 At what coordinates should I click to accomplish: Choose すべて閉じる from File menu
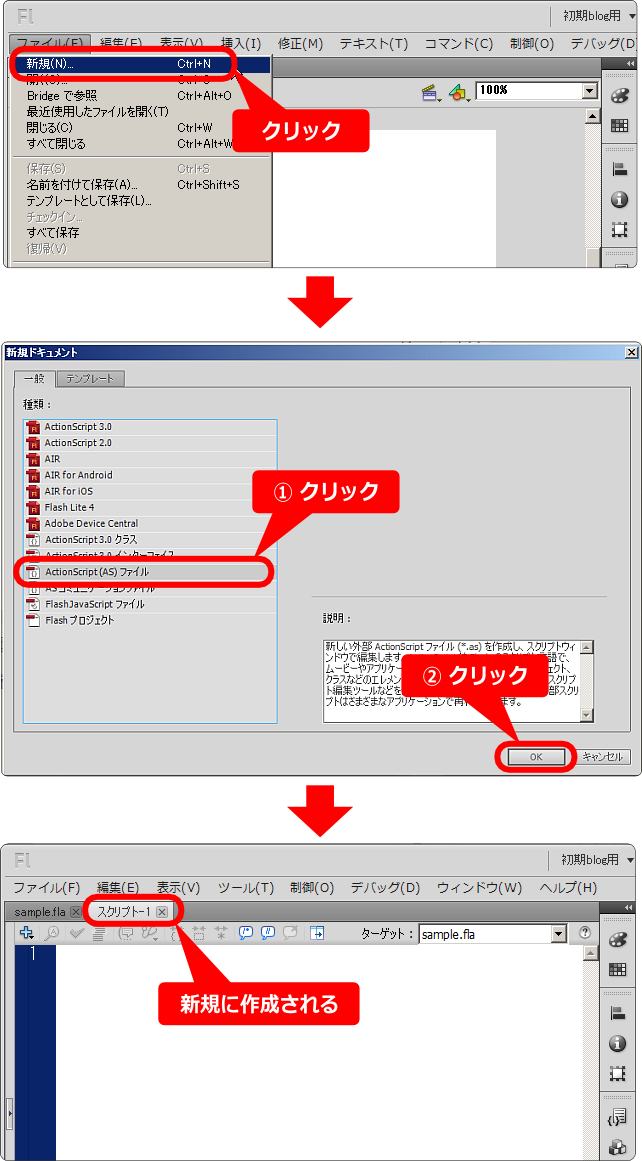coord(56,144)
